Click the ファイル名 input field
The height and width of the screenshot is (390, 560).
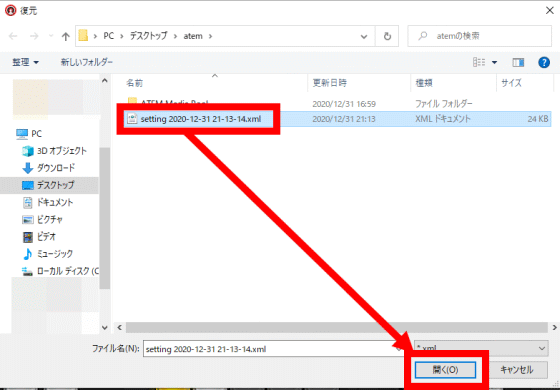click(274, 349)
